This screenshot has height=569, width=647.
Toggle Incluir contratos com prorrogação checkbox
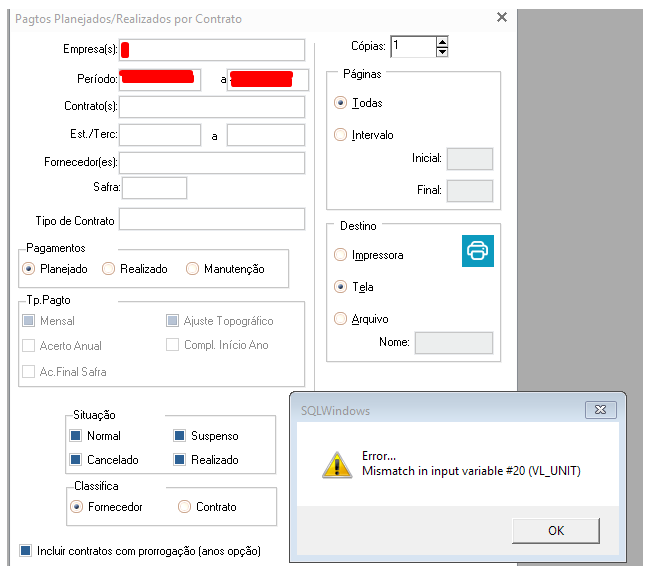26,551
